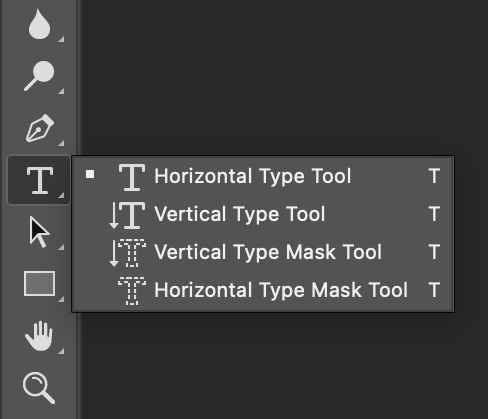Click the active-tool square marker beside Horizontal Type

pos(90,174)
